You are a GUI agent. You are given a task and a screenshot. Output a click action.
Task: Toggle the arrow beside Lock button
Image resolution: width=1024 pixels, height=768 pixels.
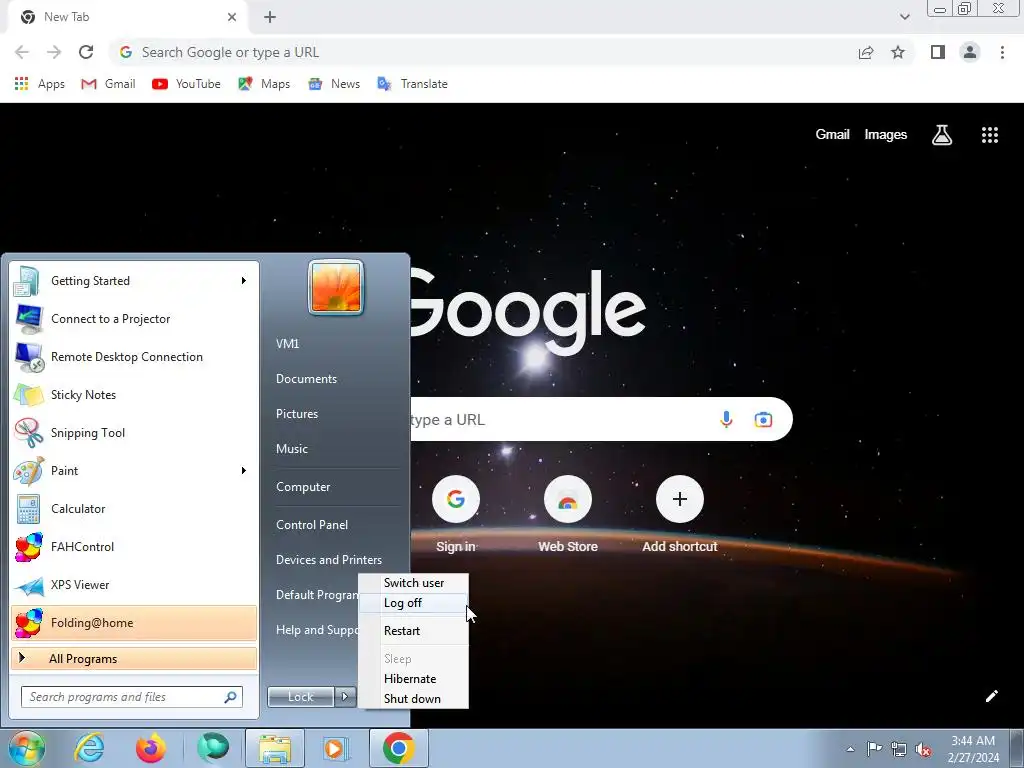point(345,697)
